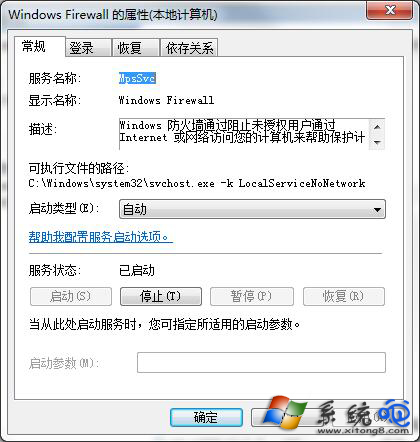Select the 依存关系 tab
The image size is (420, 442).
189,48
